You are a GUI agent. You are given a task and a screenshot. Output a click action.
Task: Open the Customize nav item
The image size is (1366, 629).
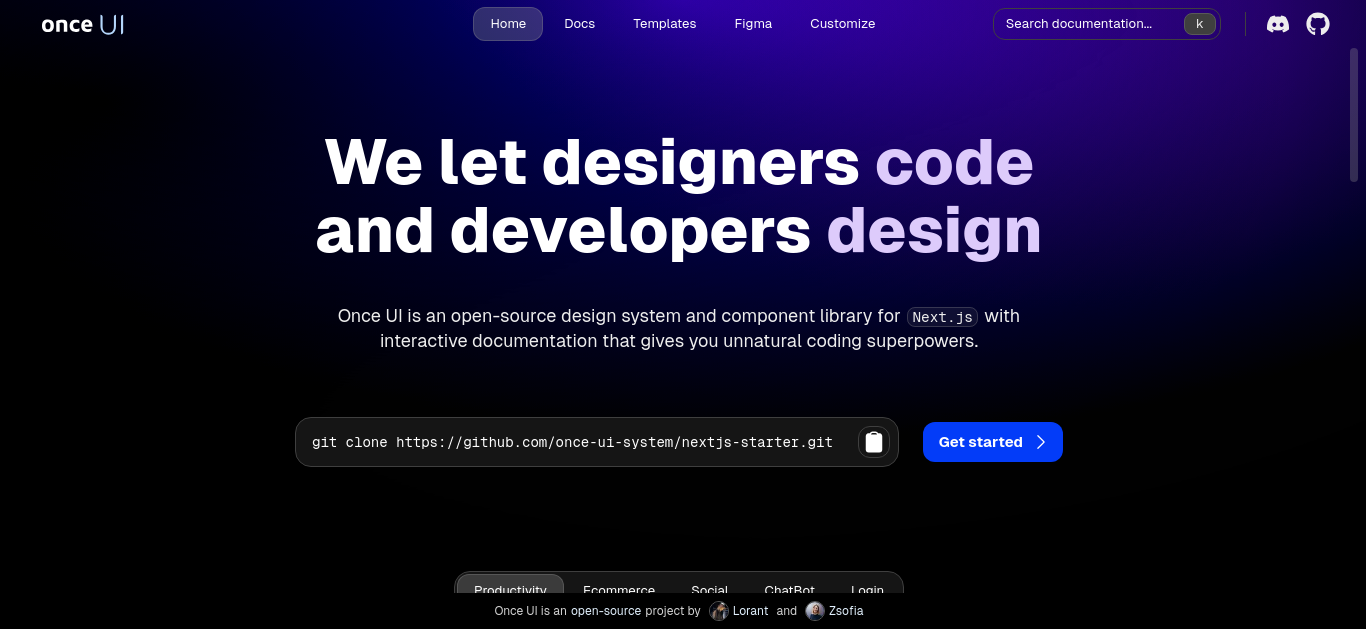(842, 24)
